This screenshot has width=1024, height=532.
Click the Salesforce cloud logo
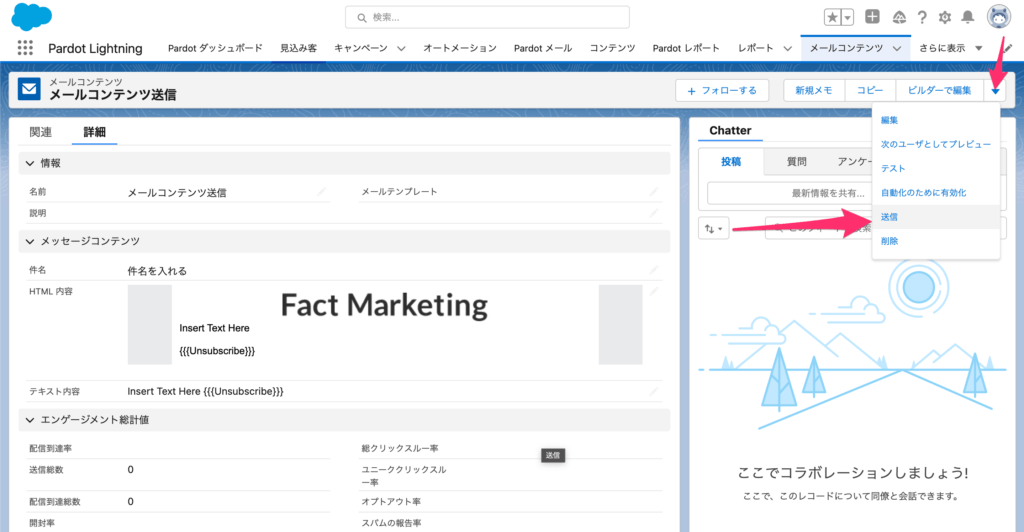[x=31, y=16]
